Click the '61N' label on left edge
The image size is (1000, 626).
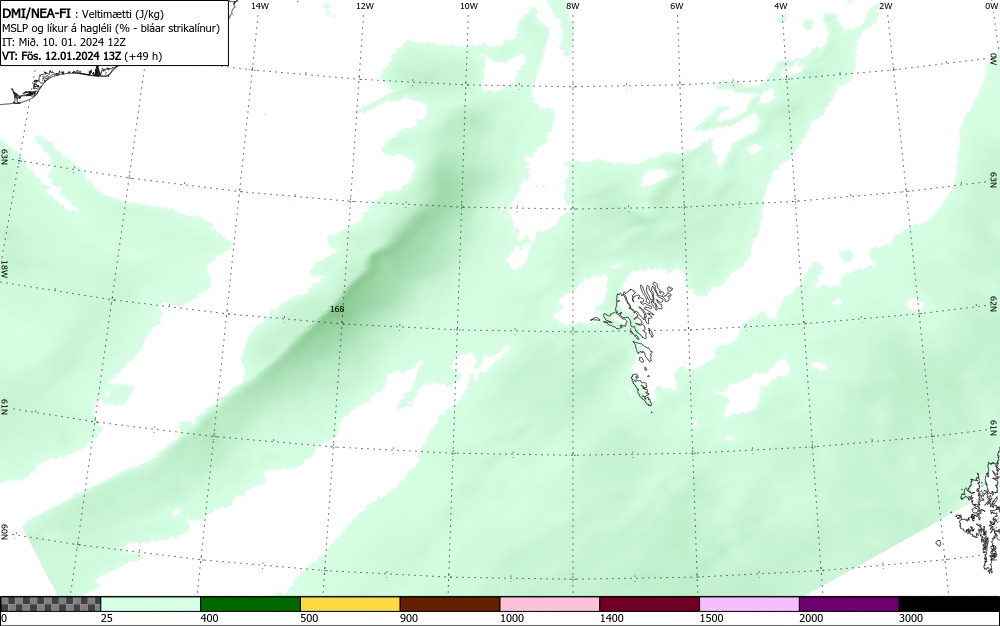[x=4, y=408]
